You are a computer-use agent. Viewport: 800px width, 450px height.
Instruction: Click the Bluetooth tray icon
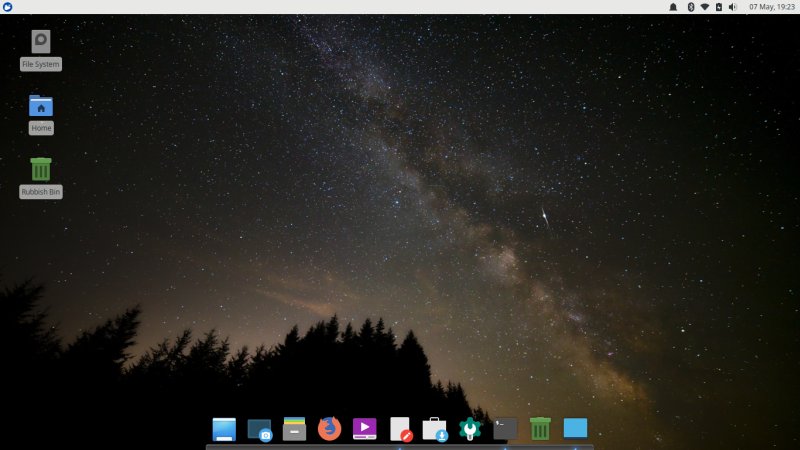tap(691, 7)
